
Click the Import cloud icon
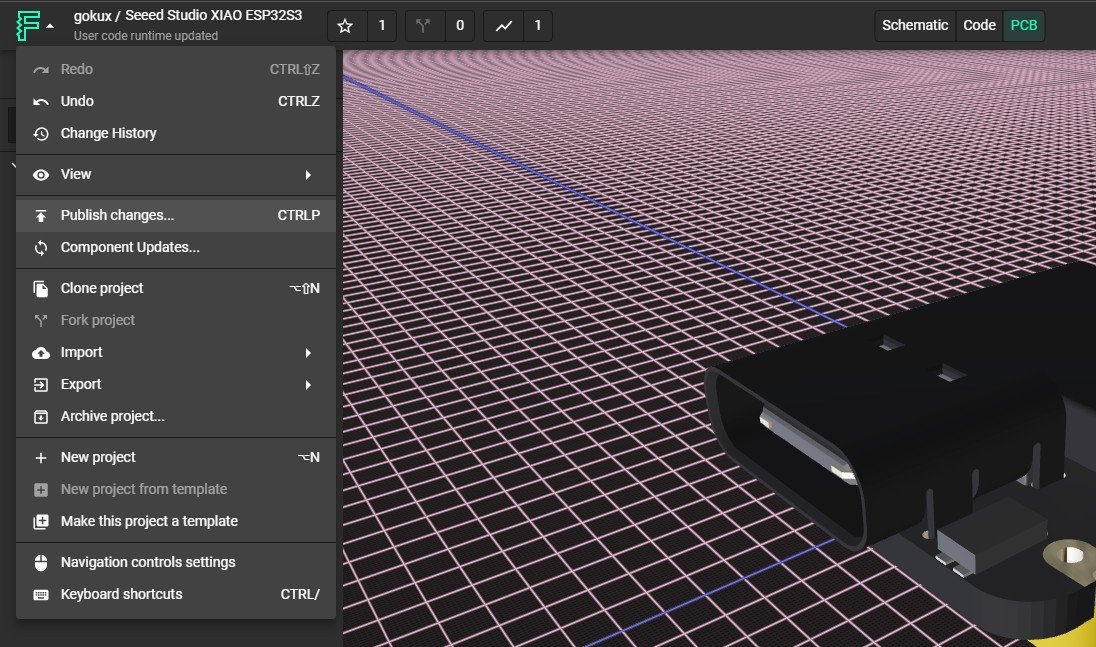[x=40, y=352]
